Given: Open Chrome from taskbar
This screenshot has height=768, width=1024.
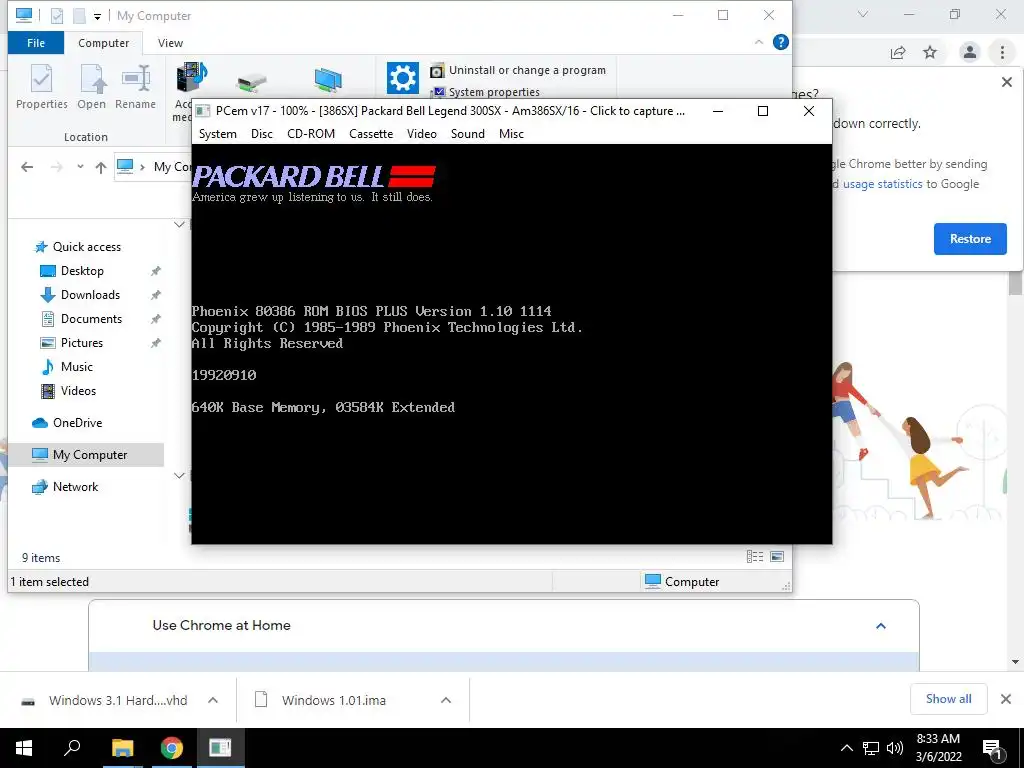Looking at the screenshot, I should (172, 748).
